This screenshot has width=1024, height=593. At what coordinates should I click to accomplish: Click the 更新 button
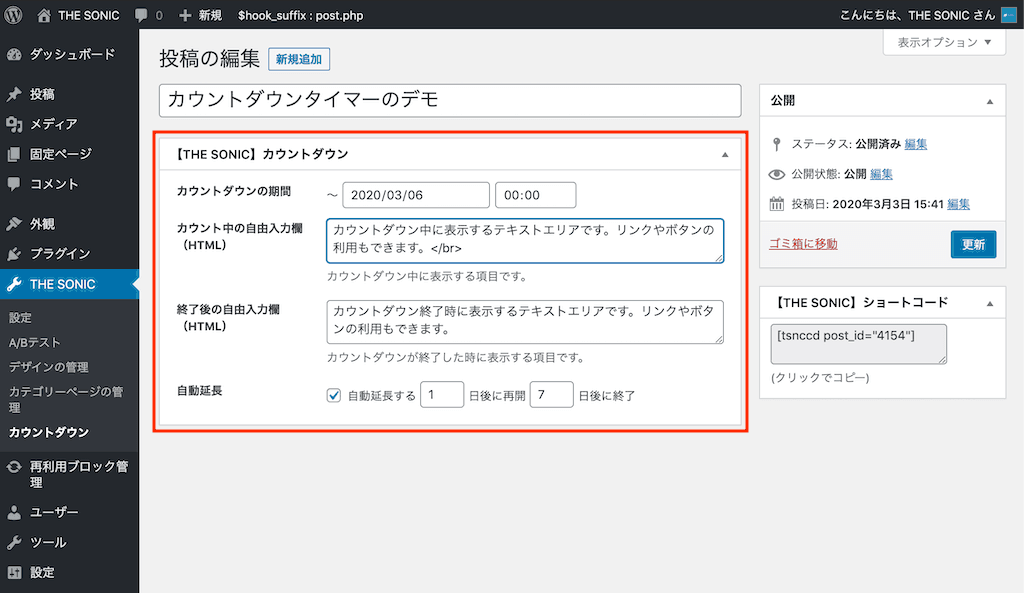[973, 244]
